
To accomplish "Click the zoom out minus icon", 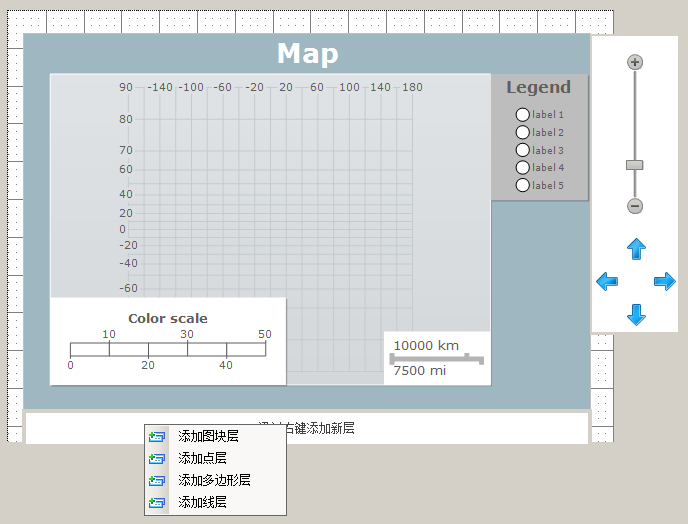I will [x=635, y=206].
